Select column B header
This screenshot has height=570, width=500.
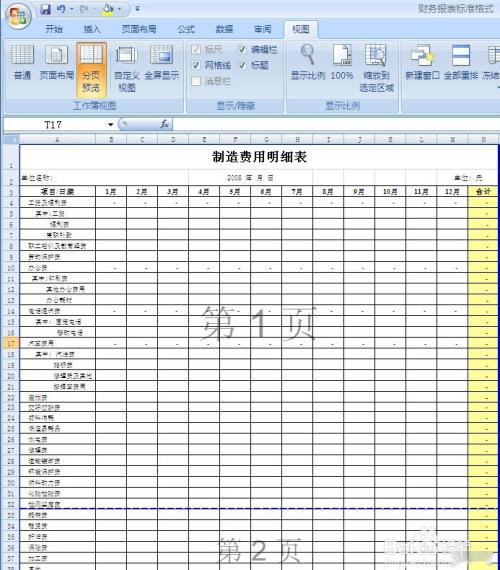coord(111,140)
